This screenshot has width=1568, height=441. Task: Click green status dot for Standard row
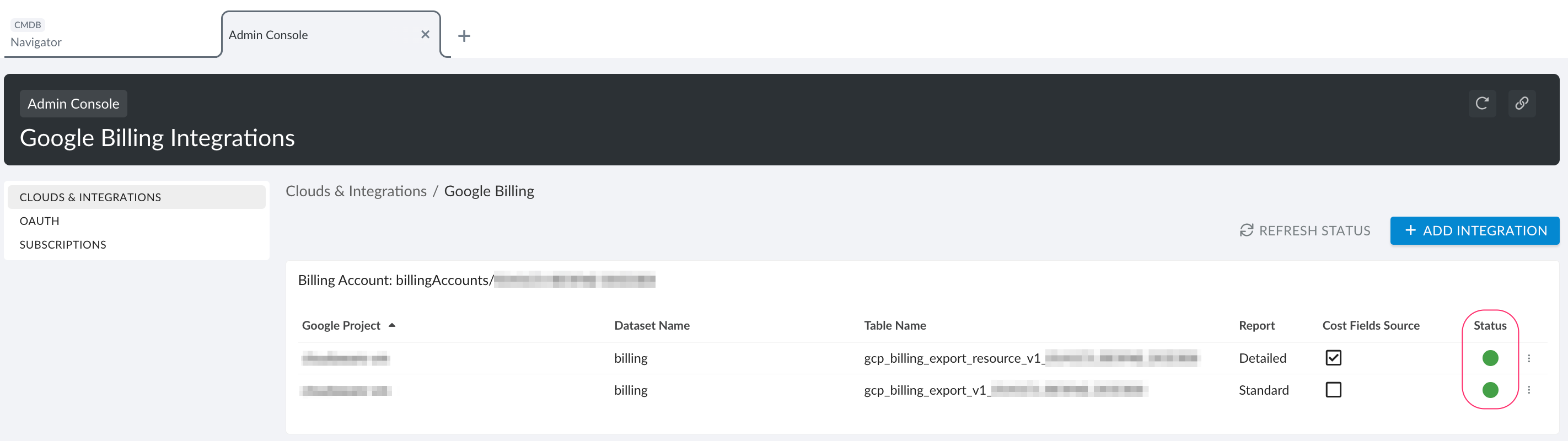pos(1490,390)
